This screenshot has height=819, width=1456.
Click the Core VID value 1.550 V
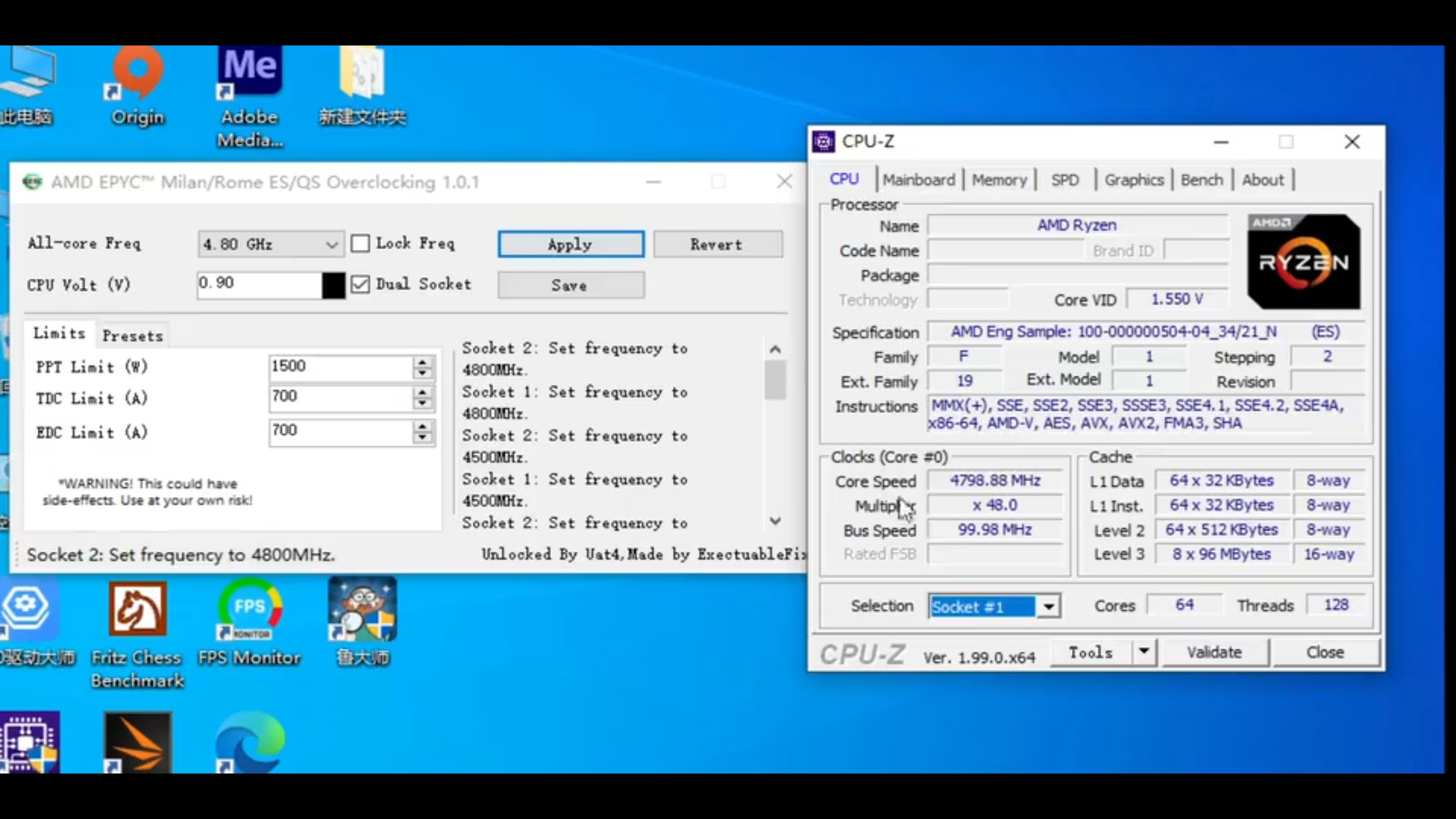pos(1177,299)
